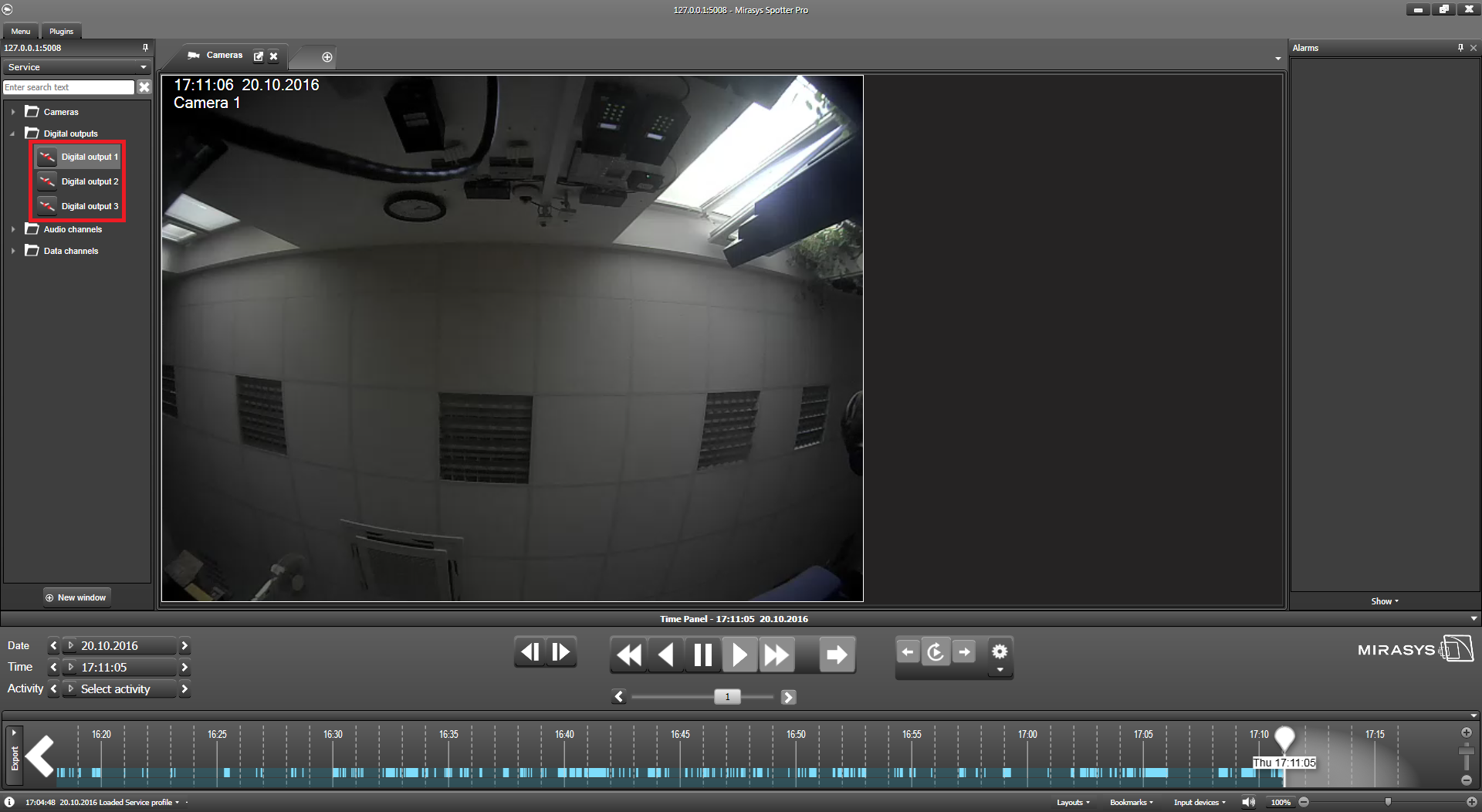Step one frame backward
This screenshot has width=1482, height=812.
[x=530, y=652]
